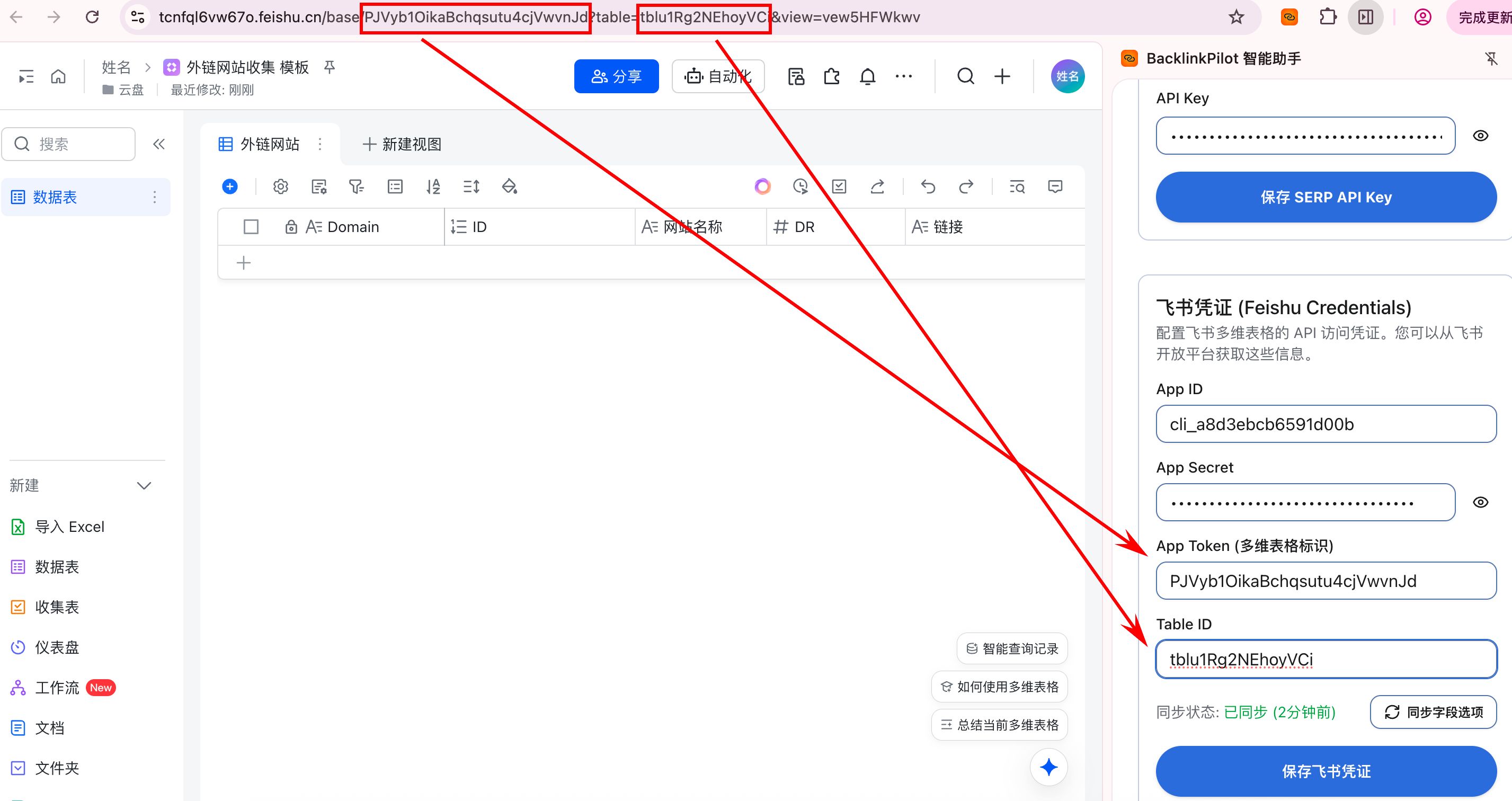Open sort A-Z toolbar icon
Image resolution: width=1512 pixels, height=801 pixels.
pos(433,186)
